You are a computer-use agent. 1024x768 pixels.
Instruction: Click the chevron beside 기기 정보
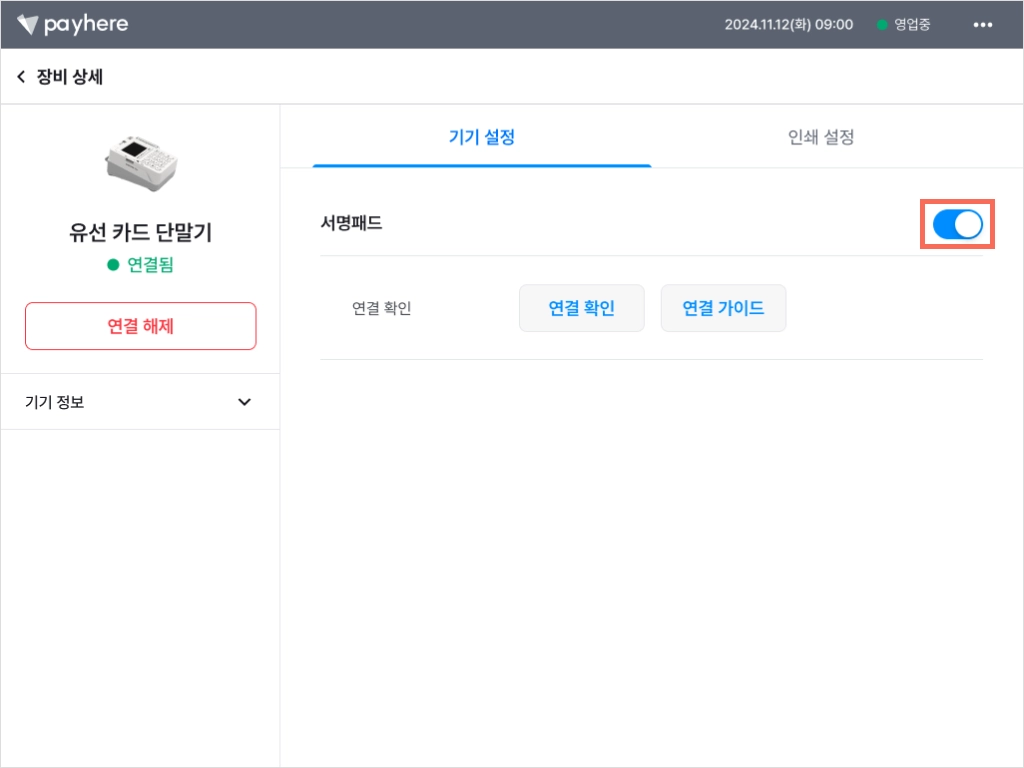click(x=244, y=402)
